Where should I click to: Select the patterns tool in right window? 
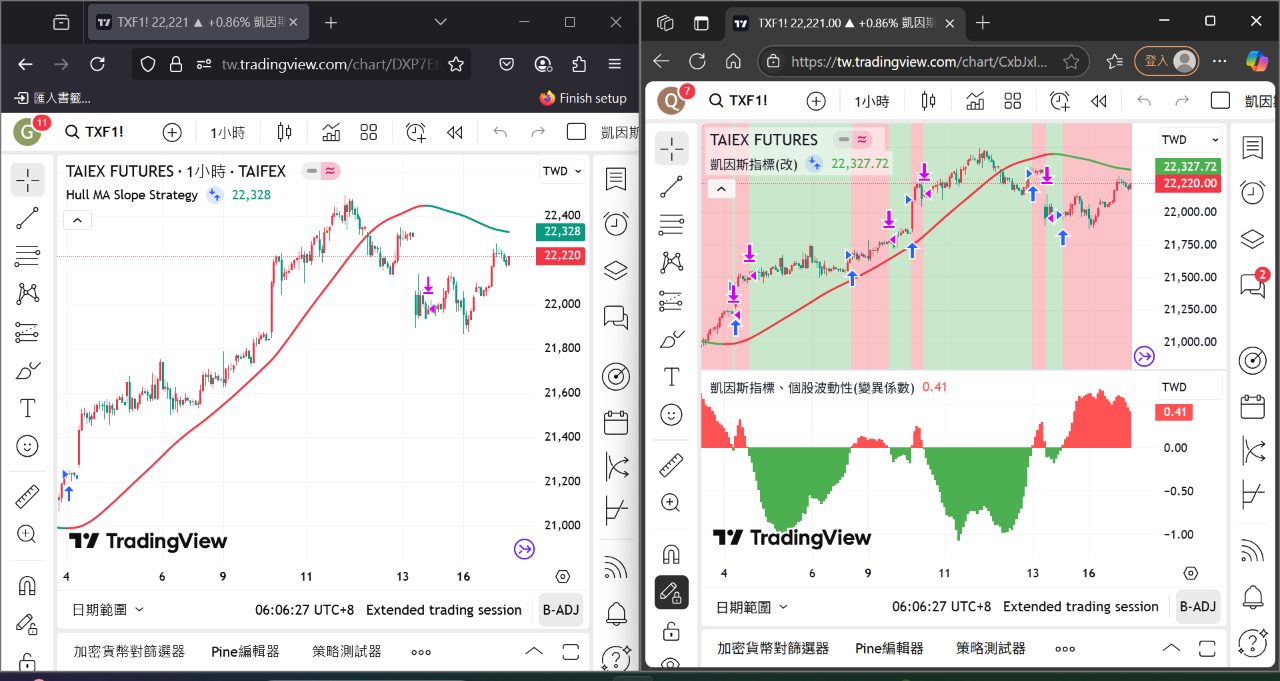coord(672,263)
